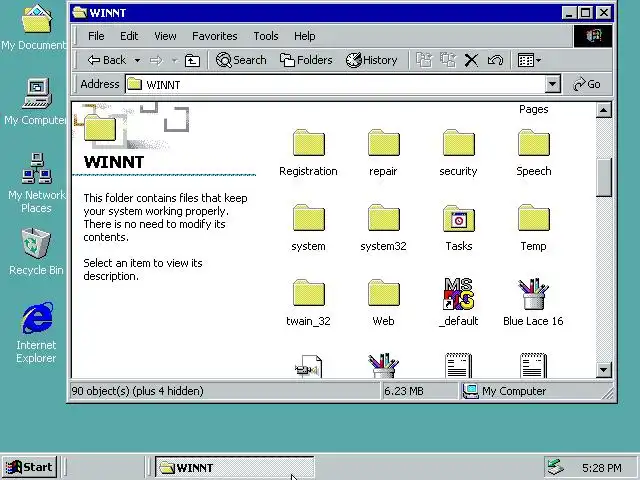This screenshot has width=640, height=480.
Task: Click the Up one level toolbar icon
Action: [192, 61]
